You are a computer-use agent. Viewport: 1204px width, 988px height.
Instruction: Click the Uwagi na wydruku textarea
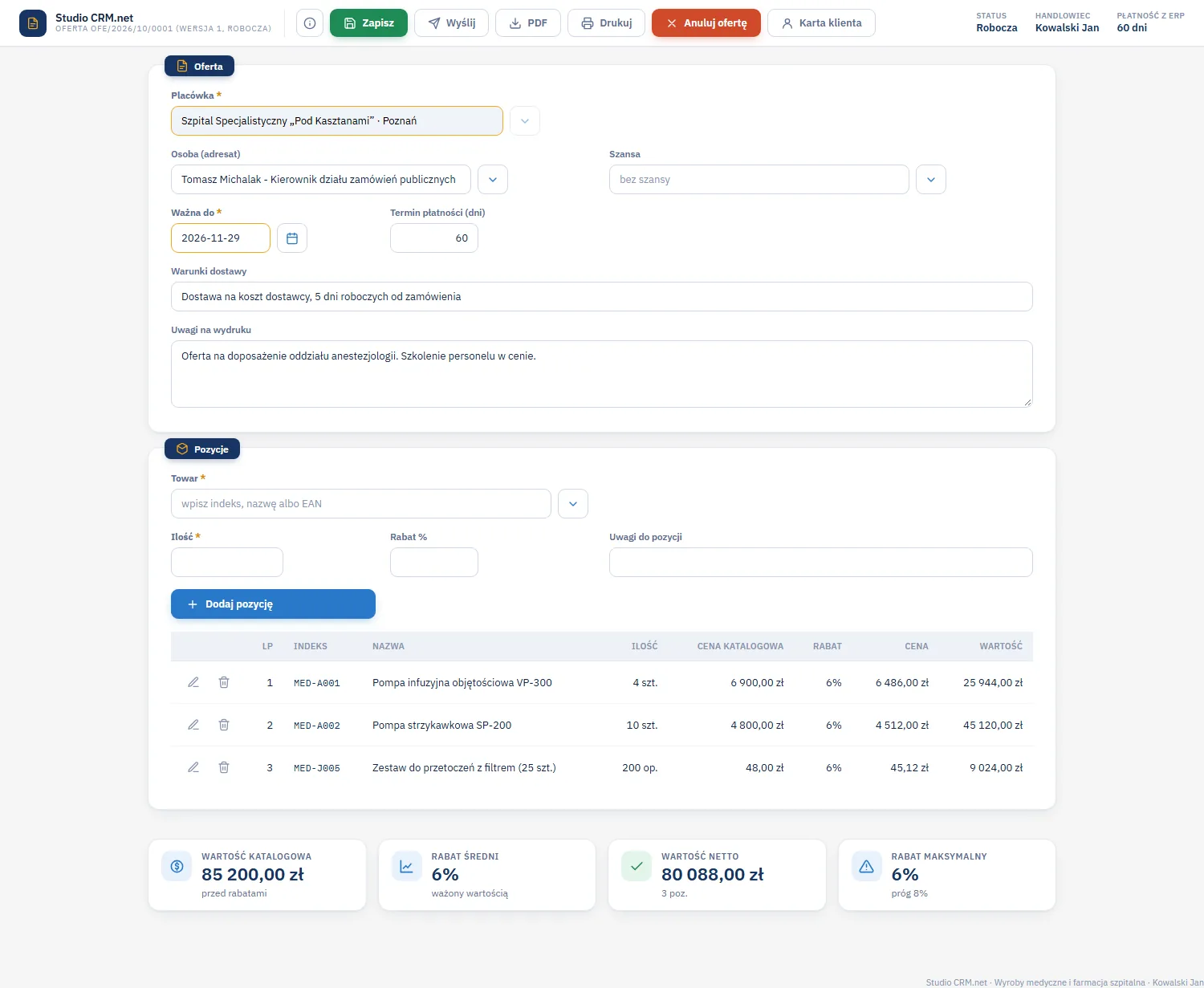click(602, 374)
